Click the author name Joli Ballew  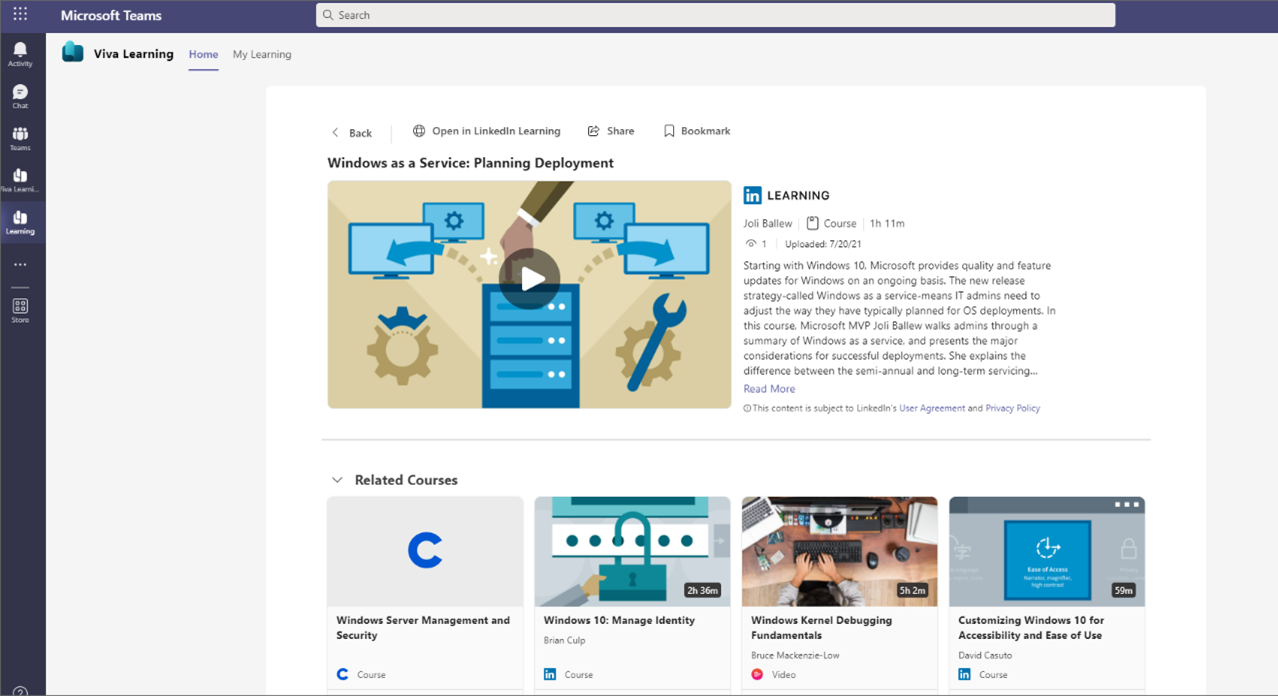768,223
